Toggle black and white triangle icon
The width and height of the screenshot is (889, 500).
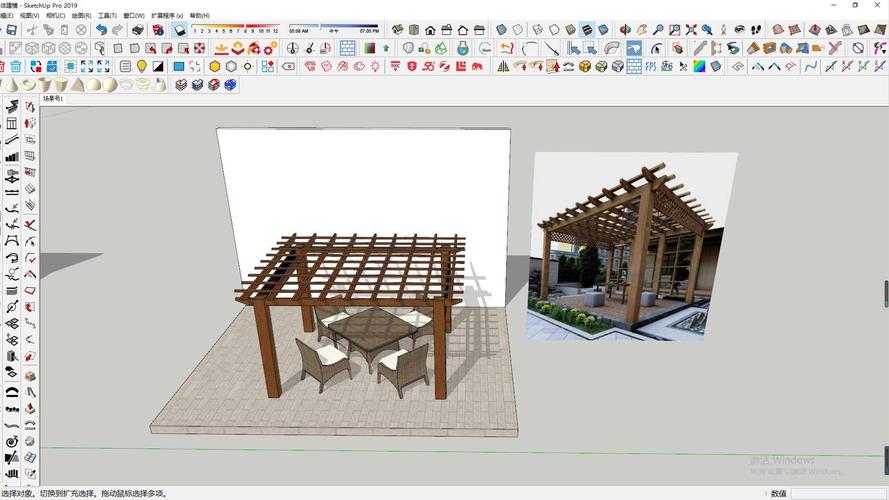click(158, 66)
